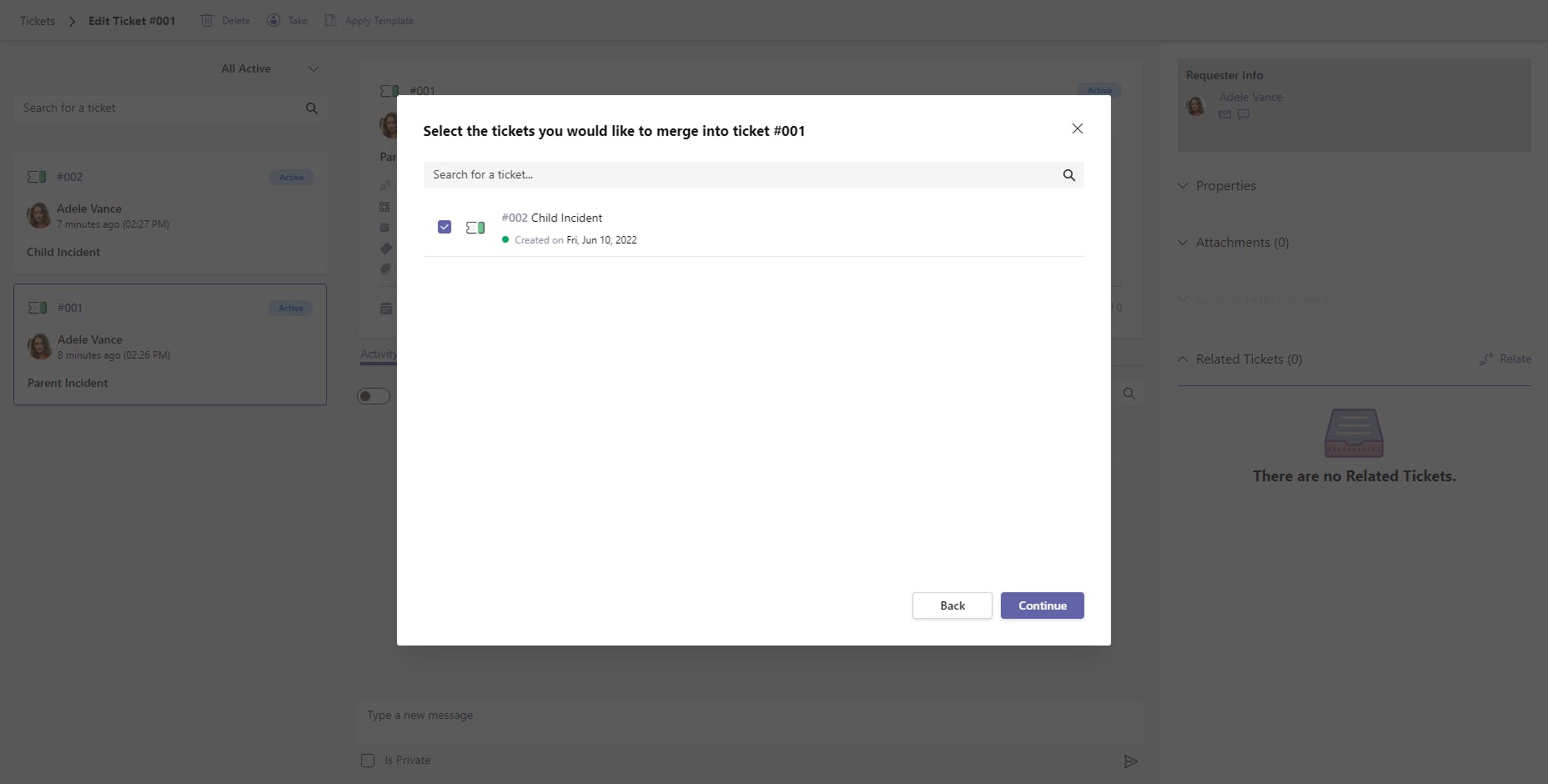This screenshot has height=784, width=1548.
Task: Open the All Active filter dropdown
Action: pos(269,68)
